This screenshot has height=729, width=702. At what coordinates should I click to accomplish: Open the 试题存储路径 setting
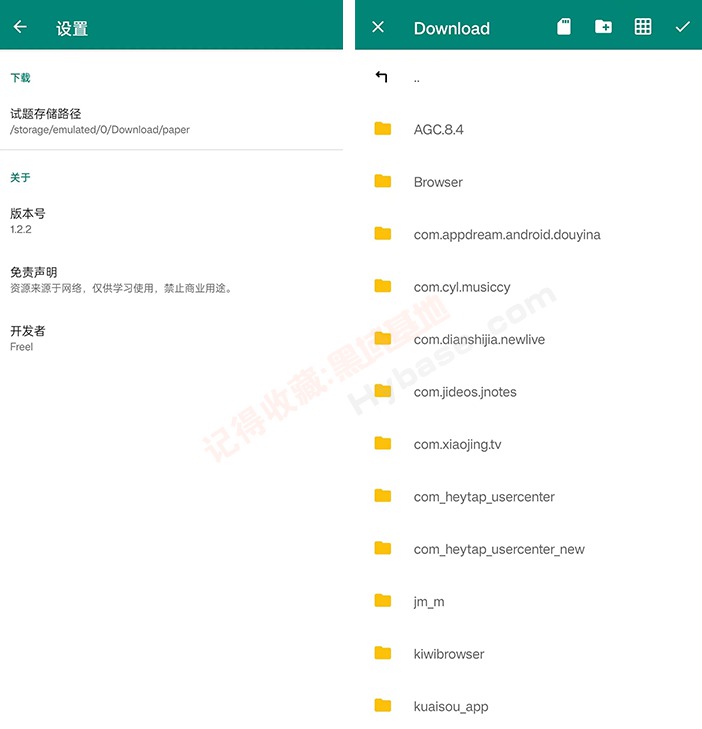[x=171, y=121]
